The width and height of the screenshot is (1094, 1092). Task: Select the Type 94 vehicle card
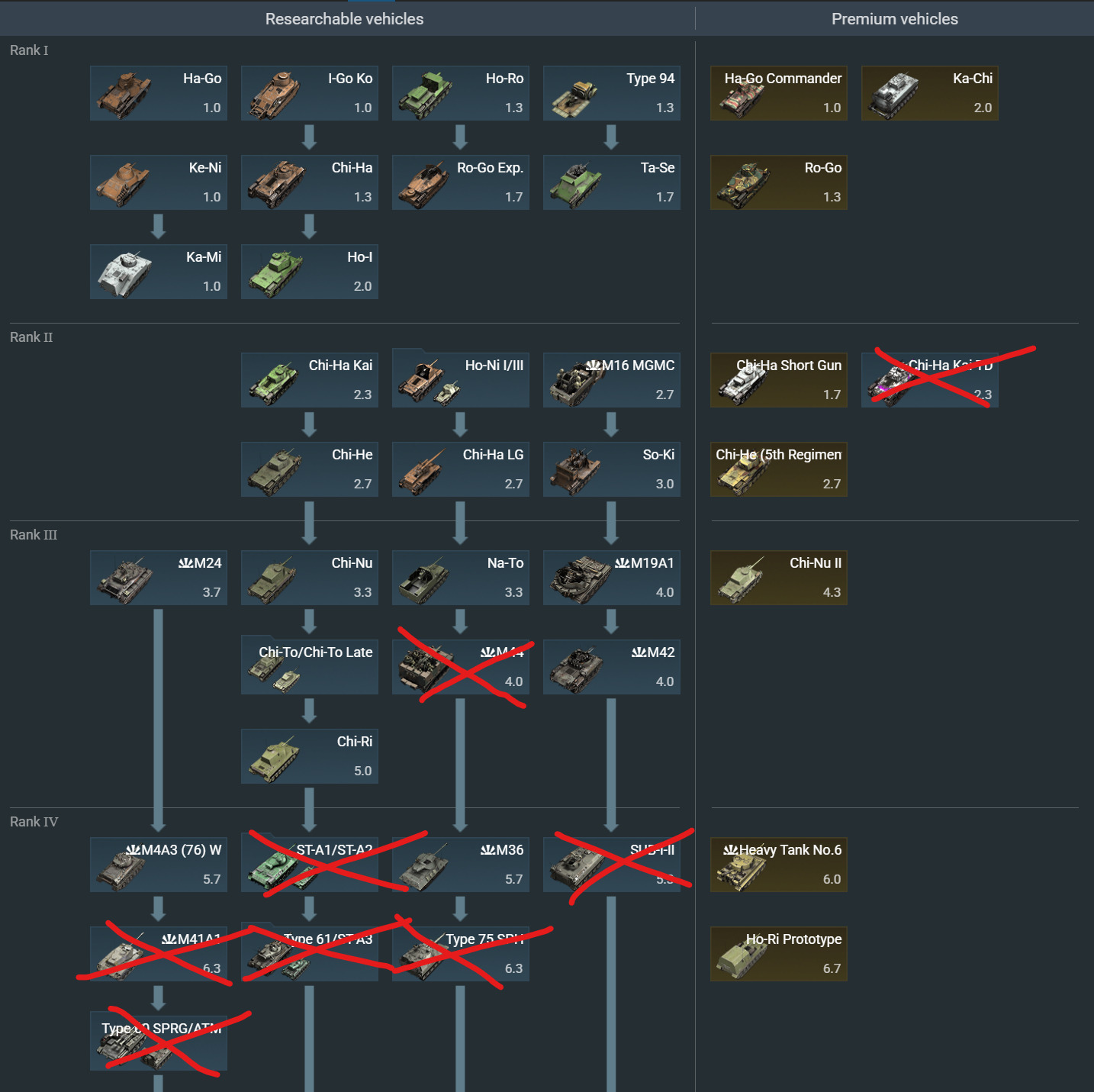coord(612,93)
